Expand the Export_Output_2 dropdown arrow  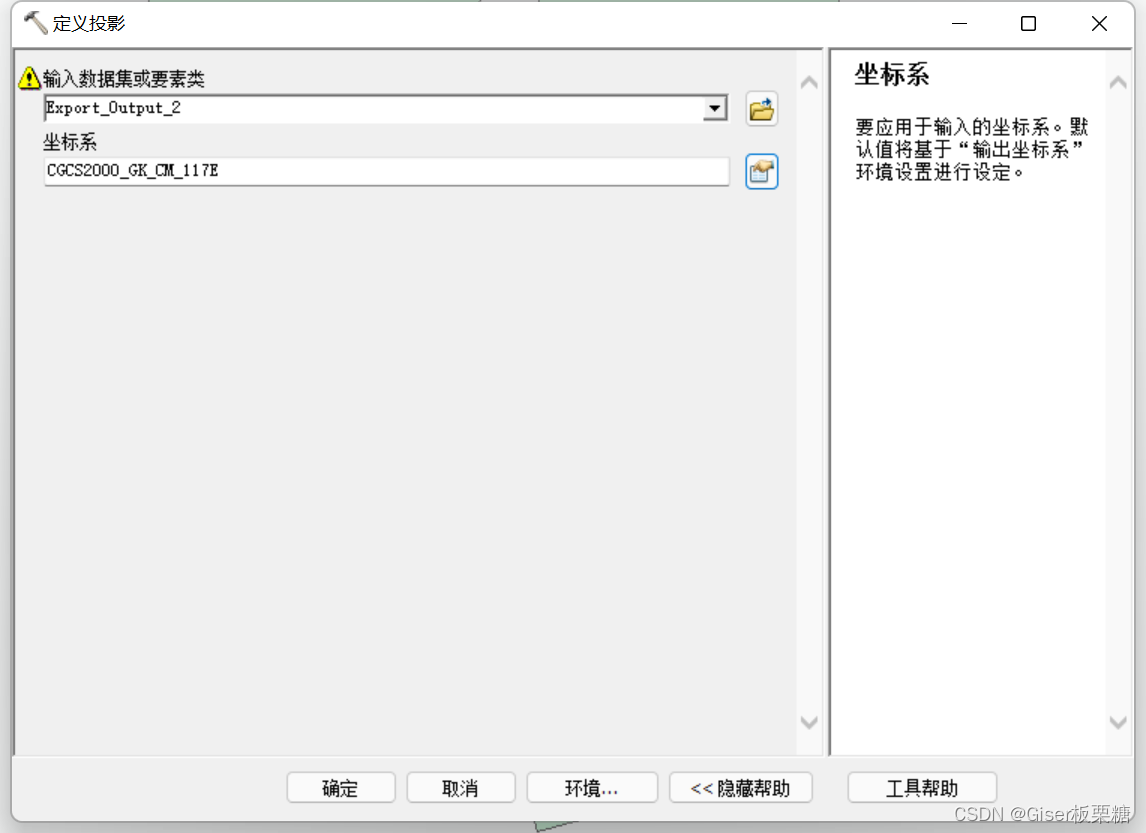[714, 109]
